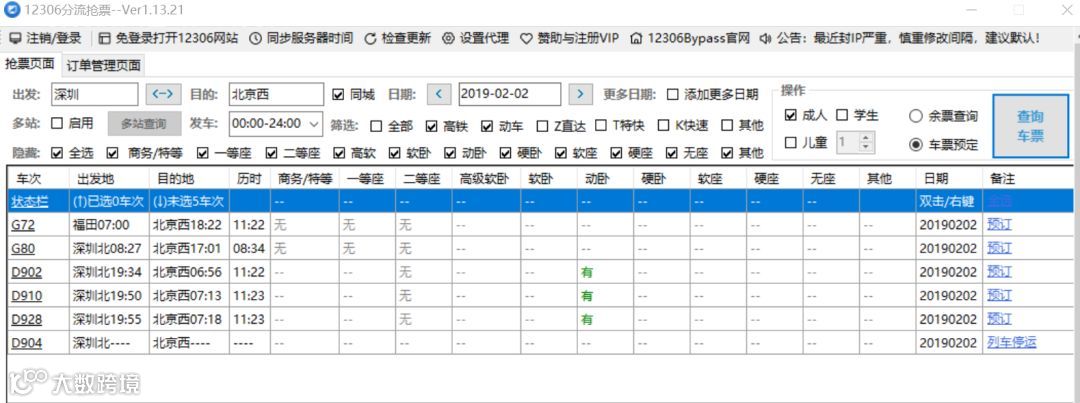Click the home icon for 12306Bypass官网
Screen dimensions: 1080x403
637,38
